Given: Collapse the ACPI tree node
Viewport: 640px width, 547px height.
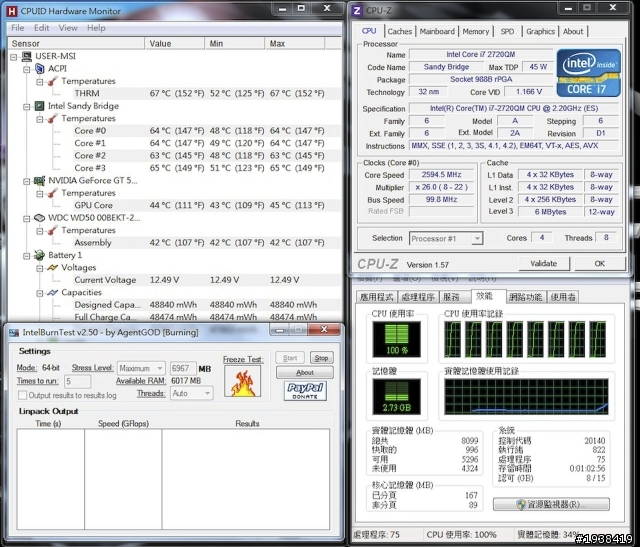Looking at the screenshot, I should [27, 69].
